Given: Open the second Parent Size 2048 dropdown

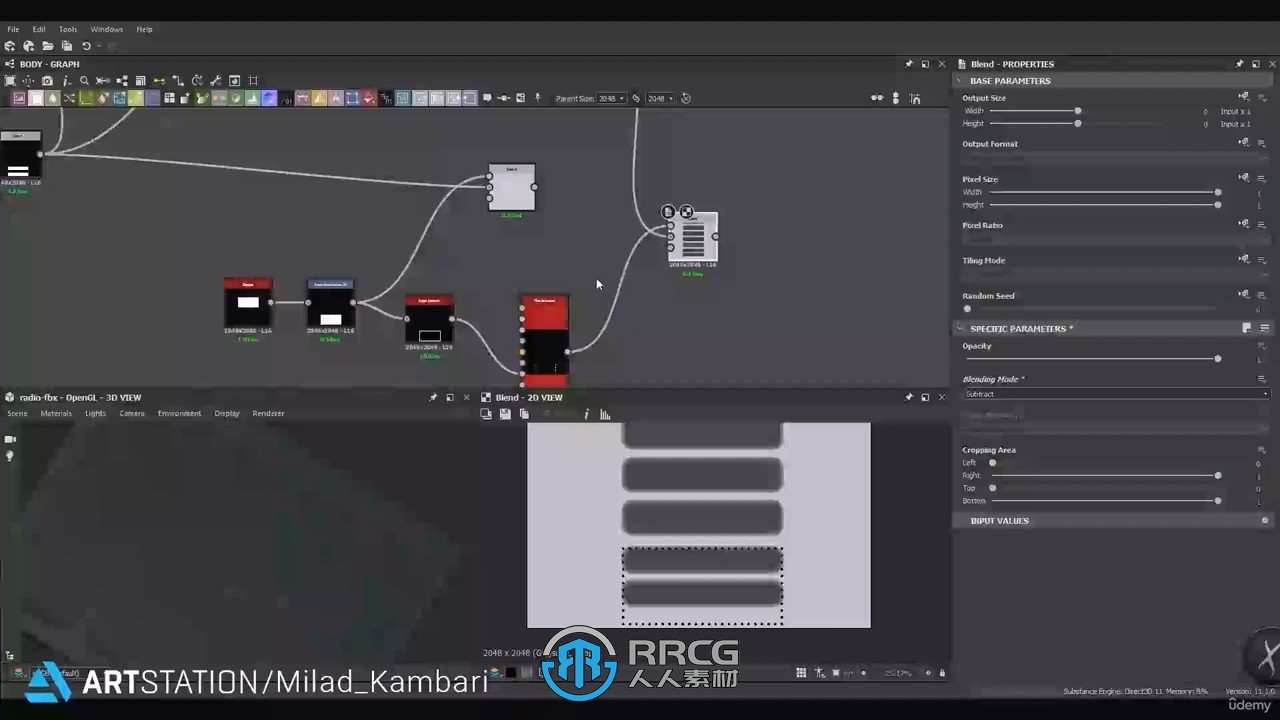Looking at the screenshot, I should 660,98.
